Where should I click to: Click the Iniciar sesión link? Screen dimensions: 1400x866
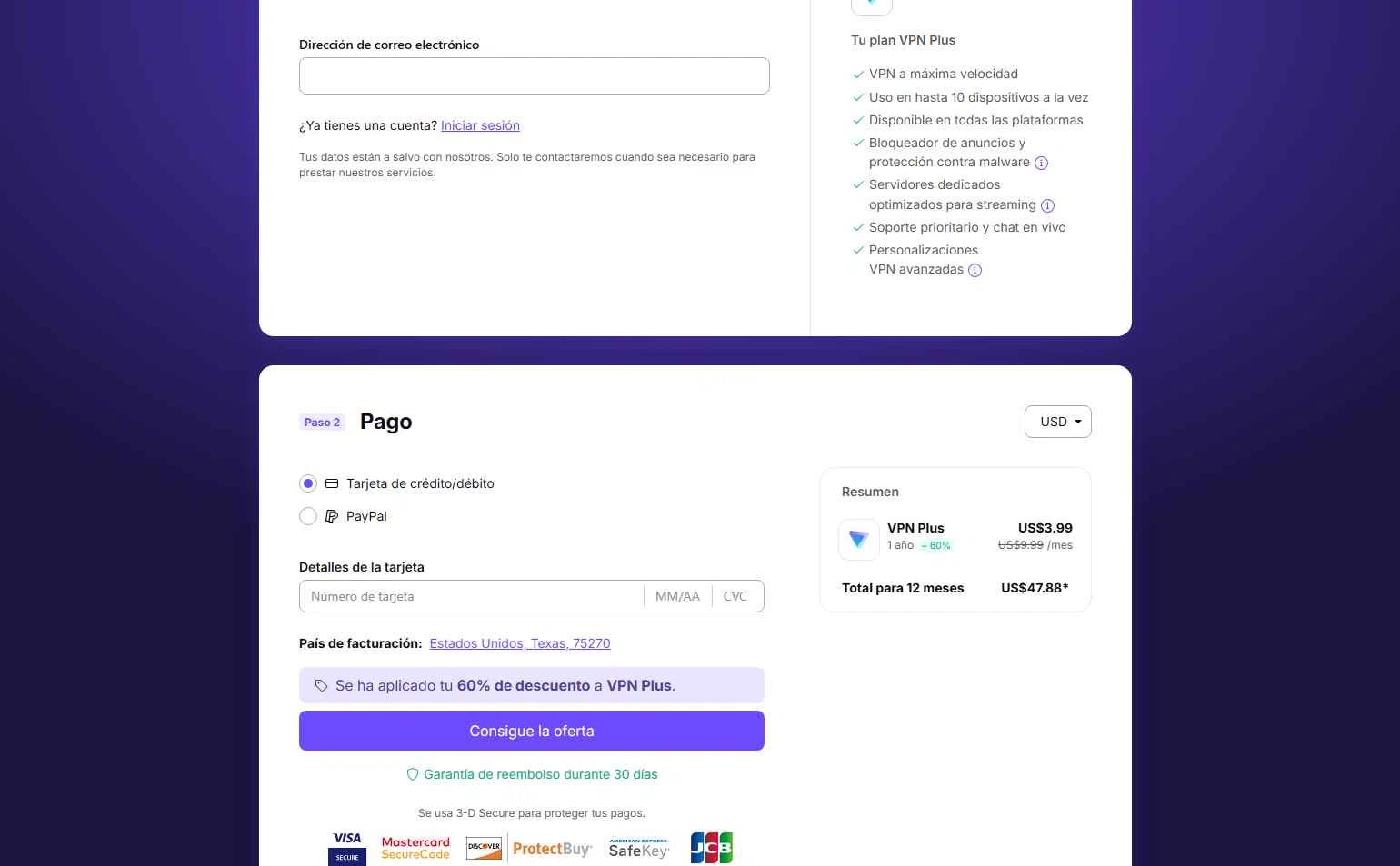(480, 125)
